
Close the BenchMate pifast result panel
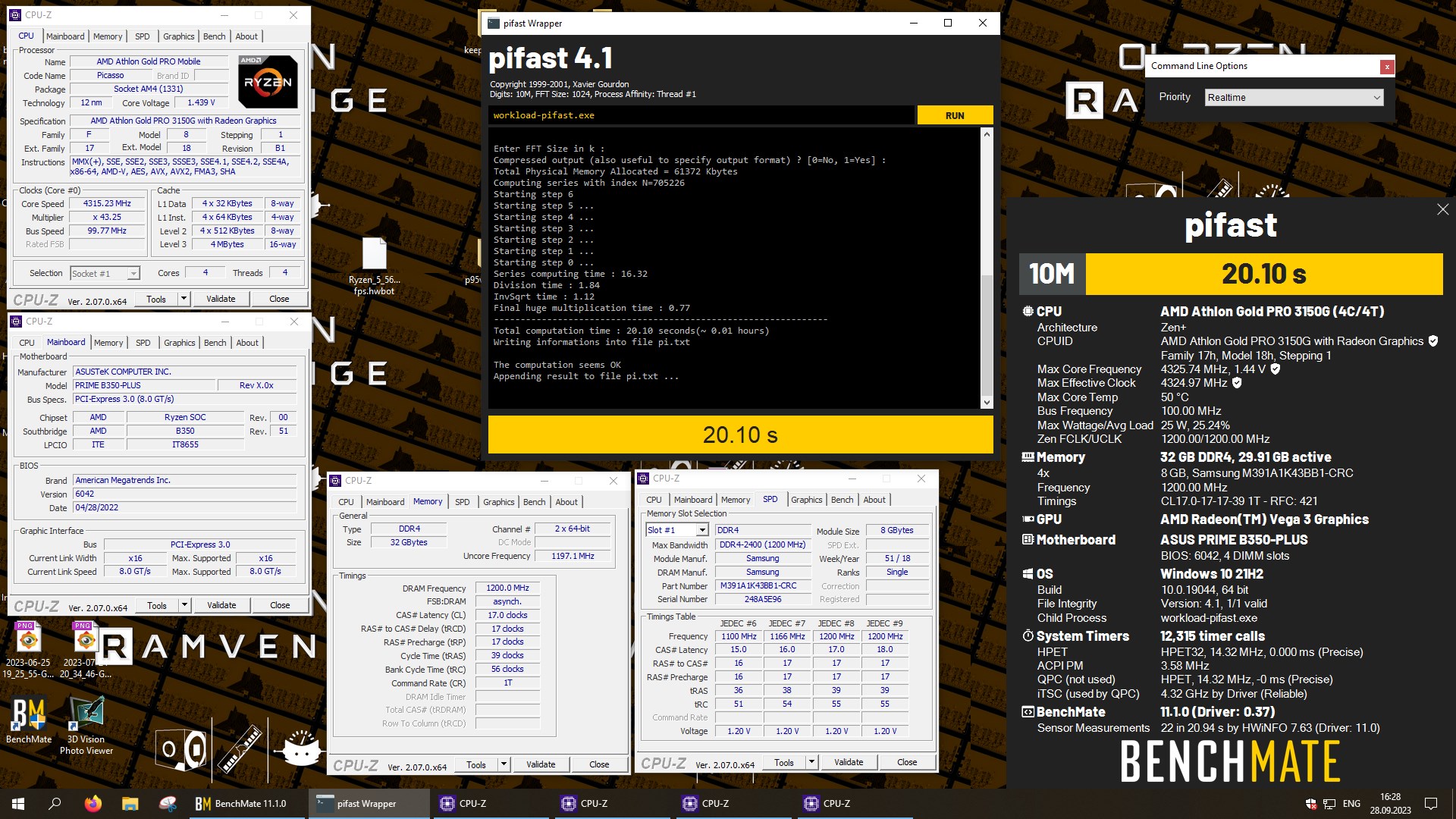point(1442,209)
